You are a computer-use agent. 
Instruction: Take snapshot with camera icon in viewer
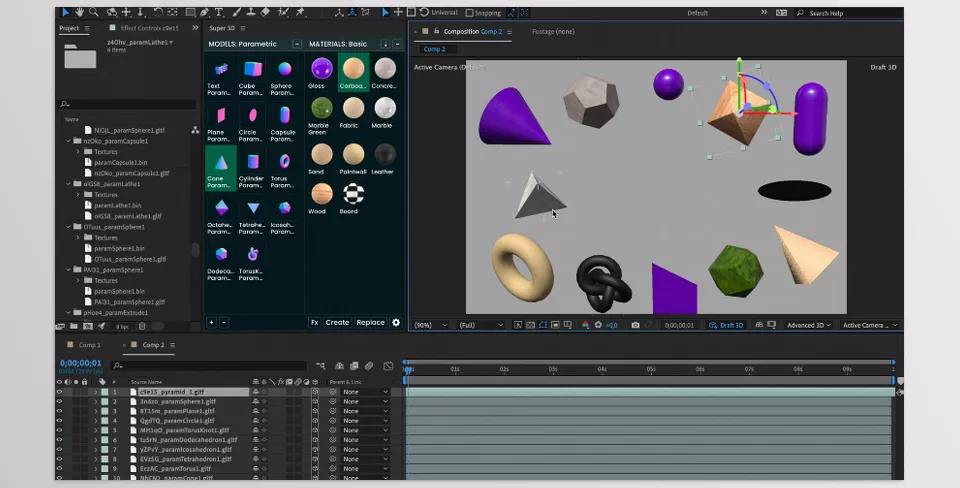pos(635,325)
